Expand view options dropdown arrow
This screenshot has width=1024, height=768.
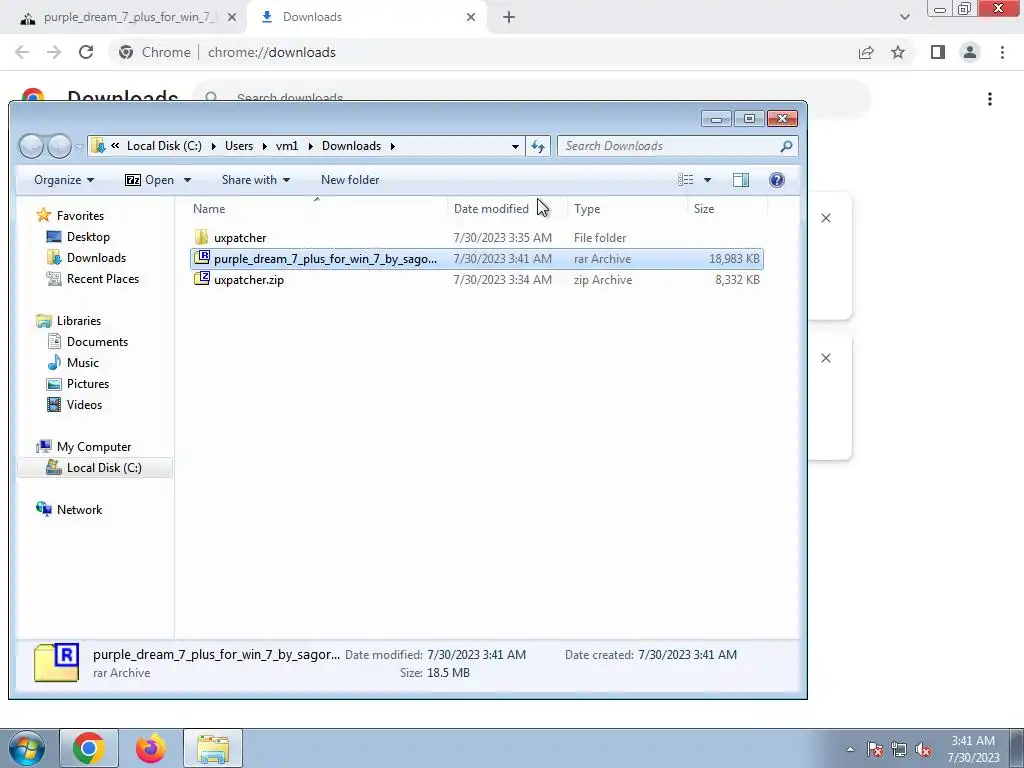707,180
